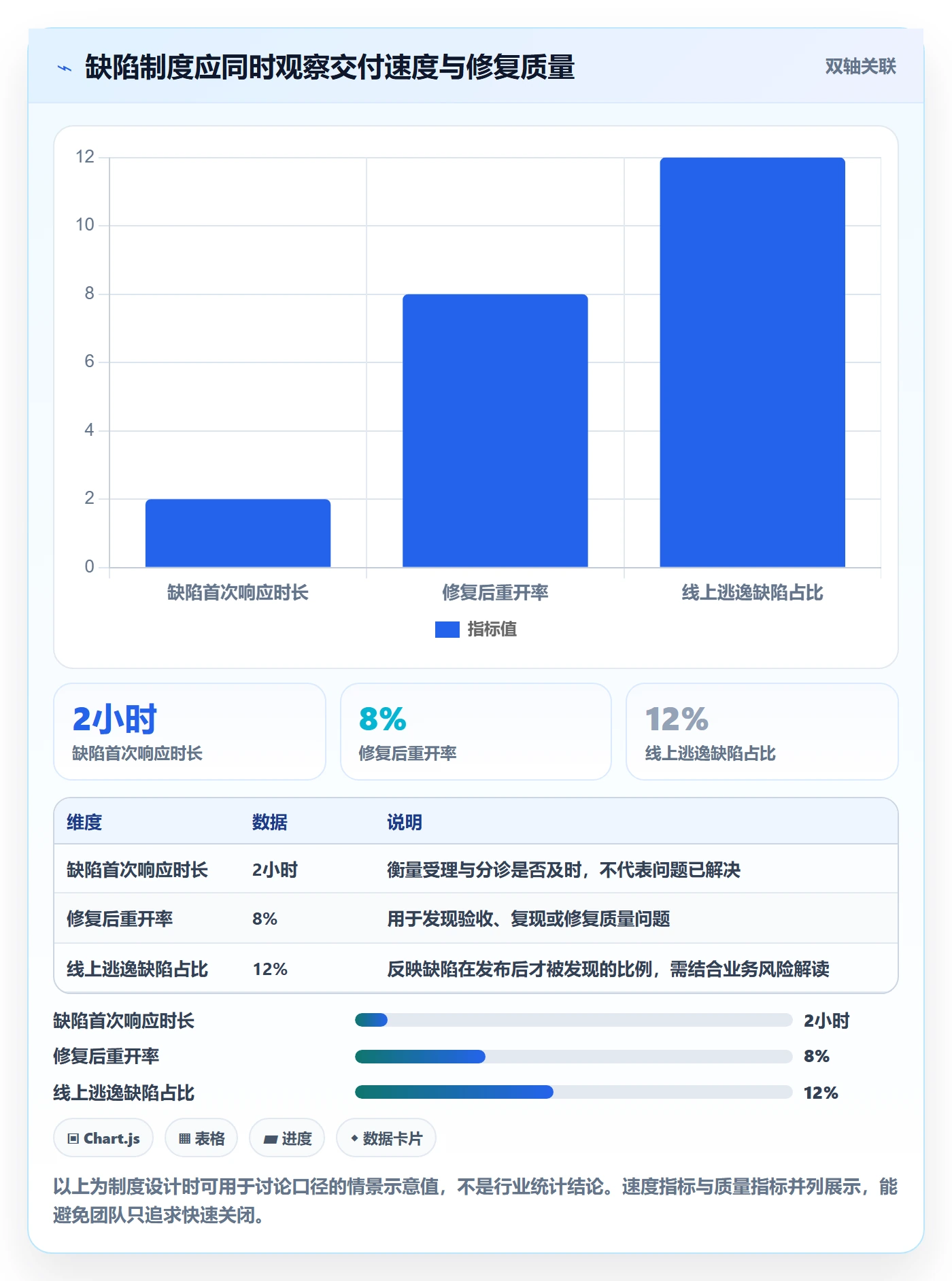Click the table's 数据 cell showing 12%
952x1281 pixels.
click(270, 969)
